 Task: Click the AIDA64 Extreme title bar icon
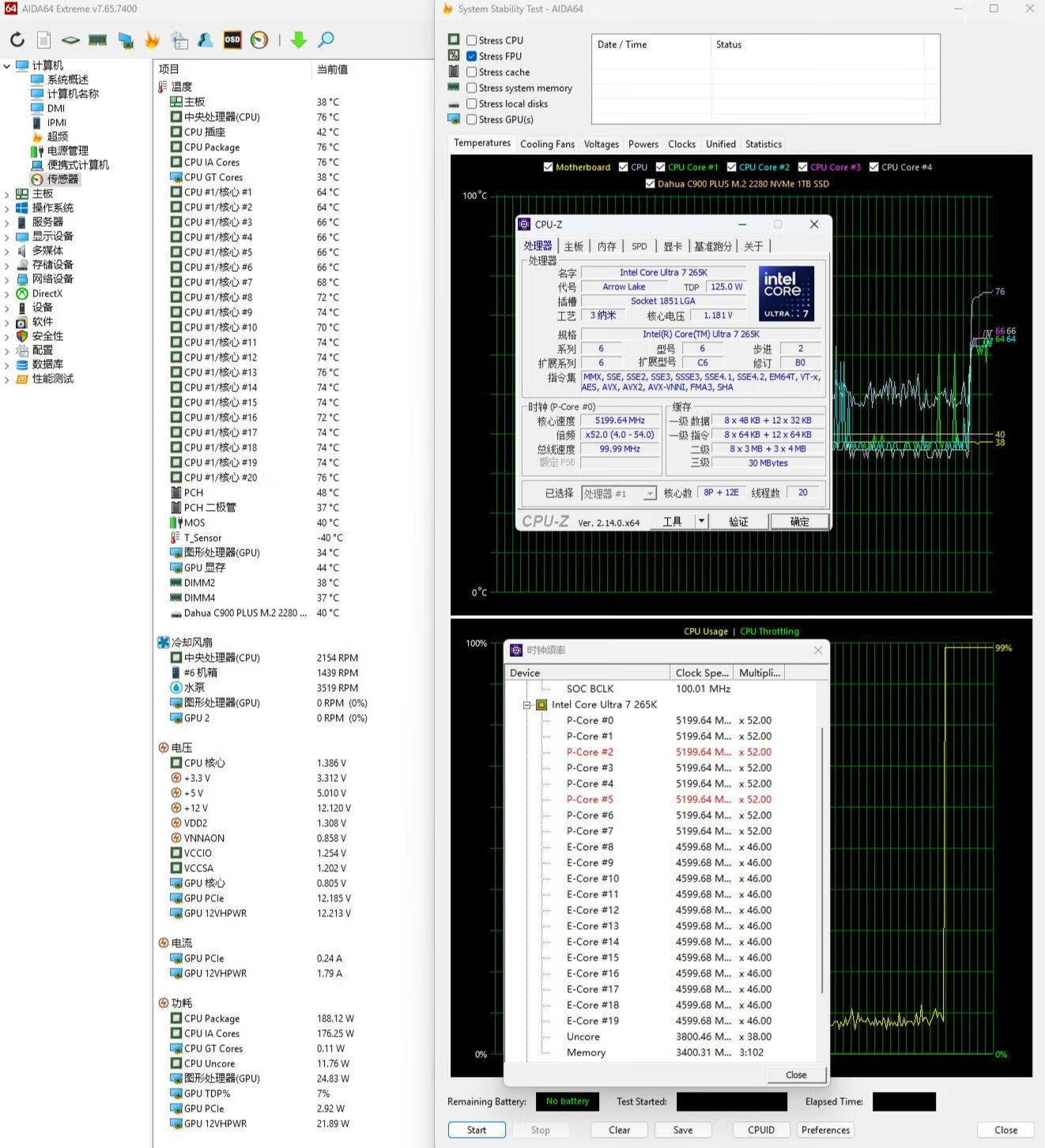click(11, 9)
